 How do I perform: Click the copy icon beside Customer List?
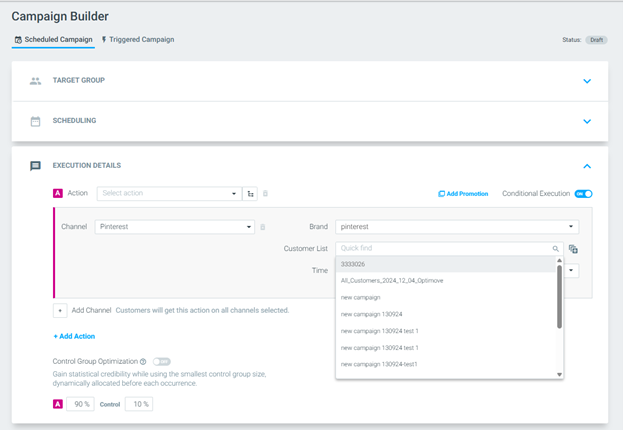573,249
